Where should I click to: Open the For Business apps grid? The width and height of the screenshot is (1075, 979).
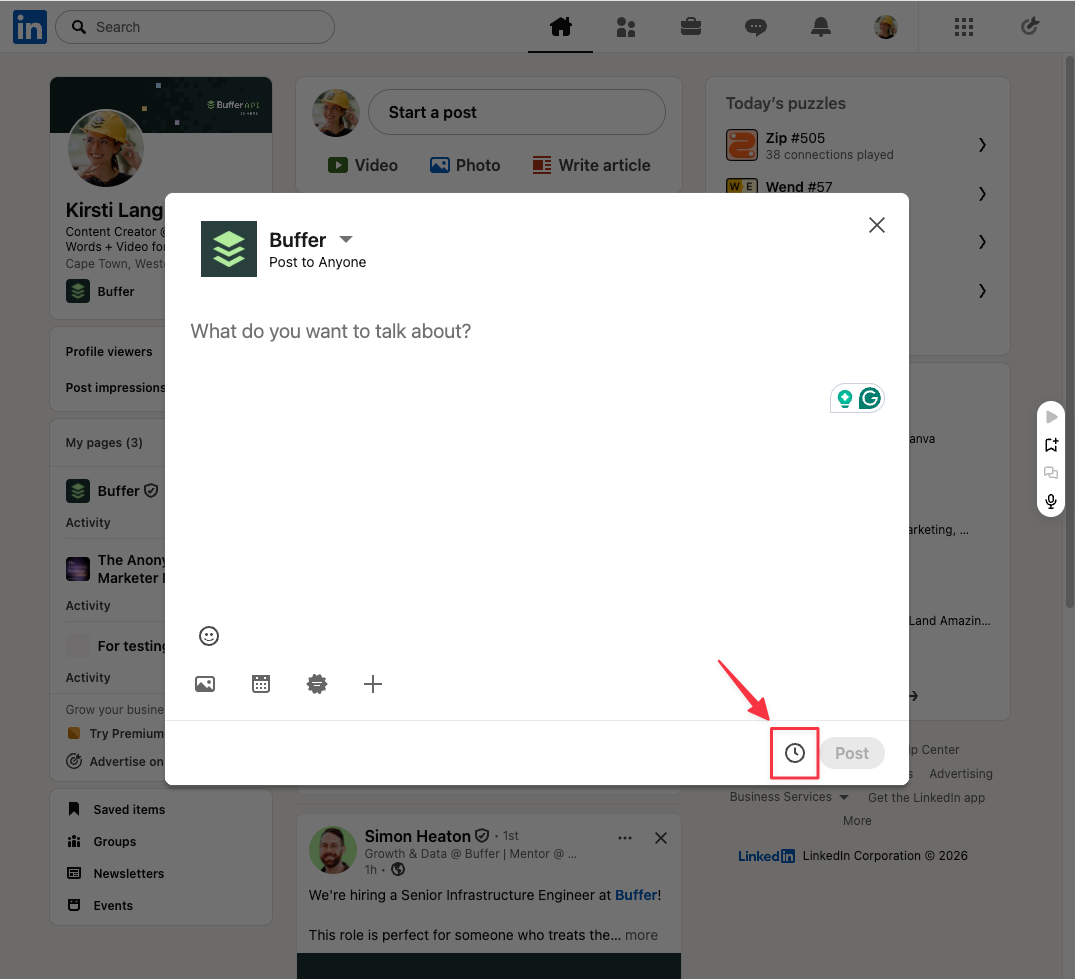[x=964, y=27]
